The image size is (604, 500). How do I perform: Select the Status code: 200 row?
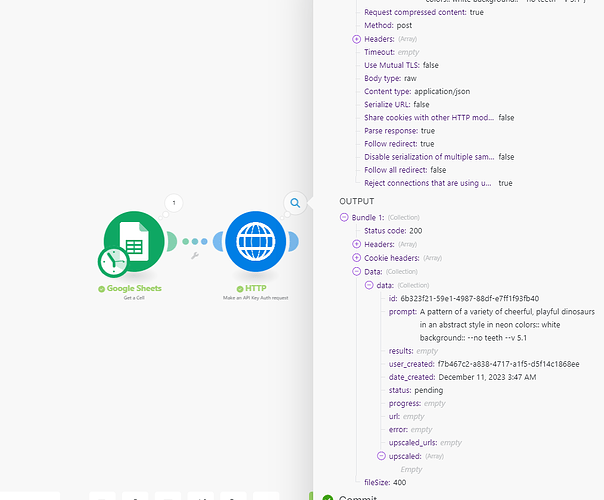(x=393, y=231)
